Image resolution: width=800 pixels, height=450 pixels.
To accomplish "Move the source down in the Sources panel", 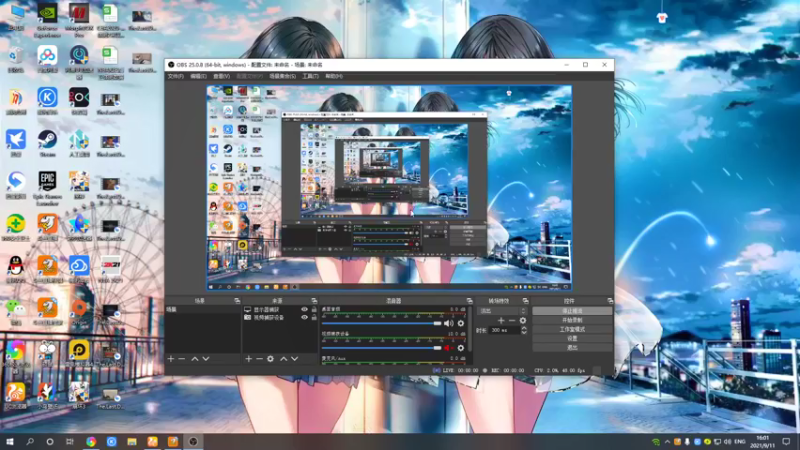I will click(x=294, y=359).
